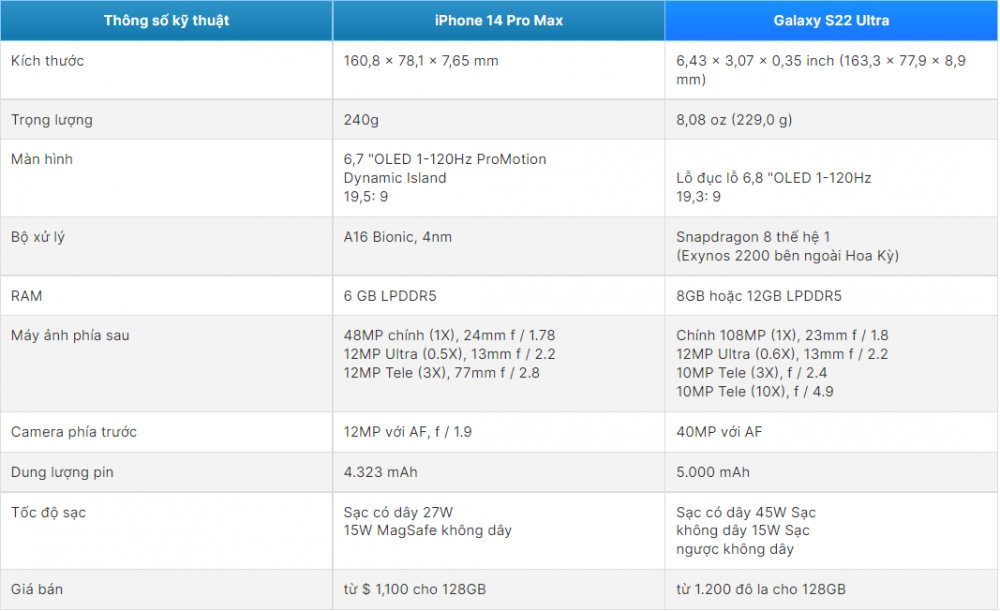Screen dimensions: 1000x611
Task: Click the 240g weight cell
Action: point(361,120)
